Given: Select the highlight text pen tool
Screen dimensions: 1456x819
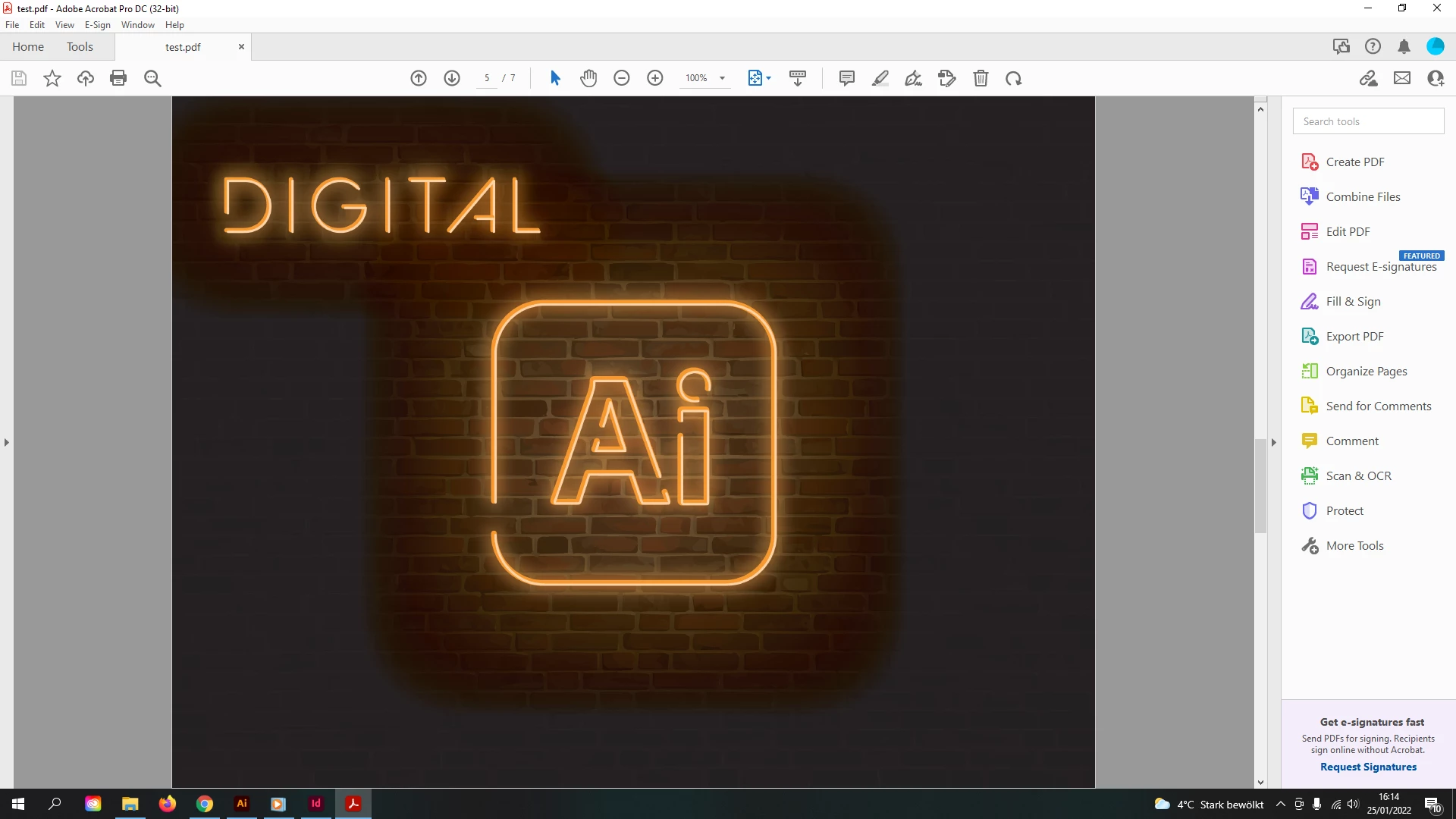Looking at the screenshot, I should (x=880, y=78).
